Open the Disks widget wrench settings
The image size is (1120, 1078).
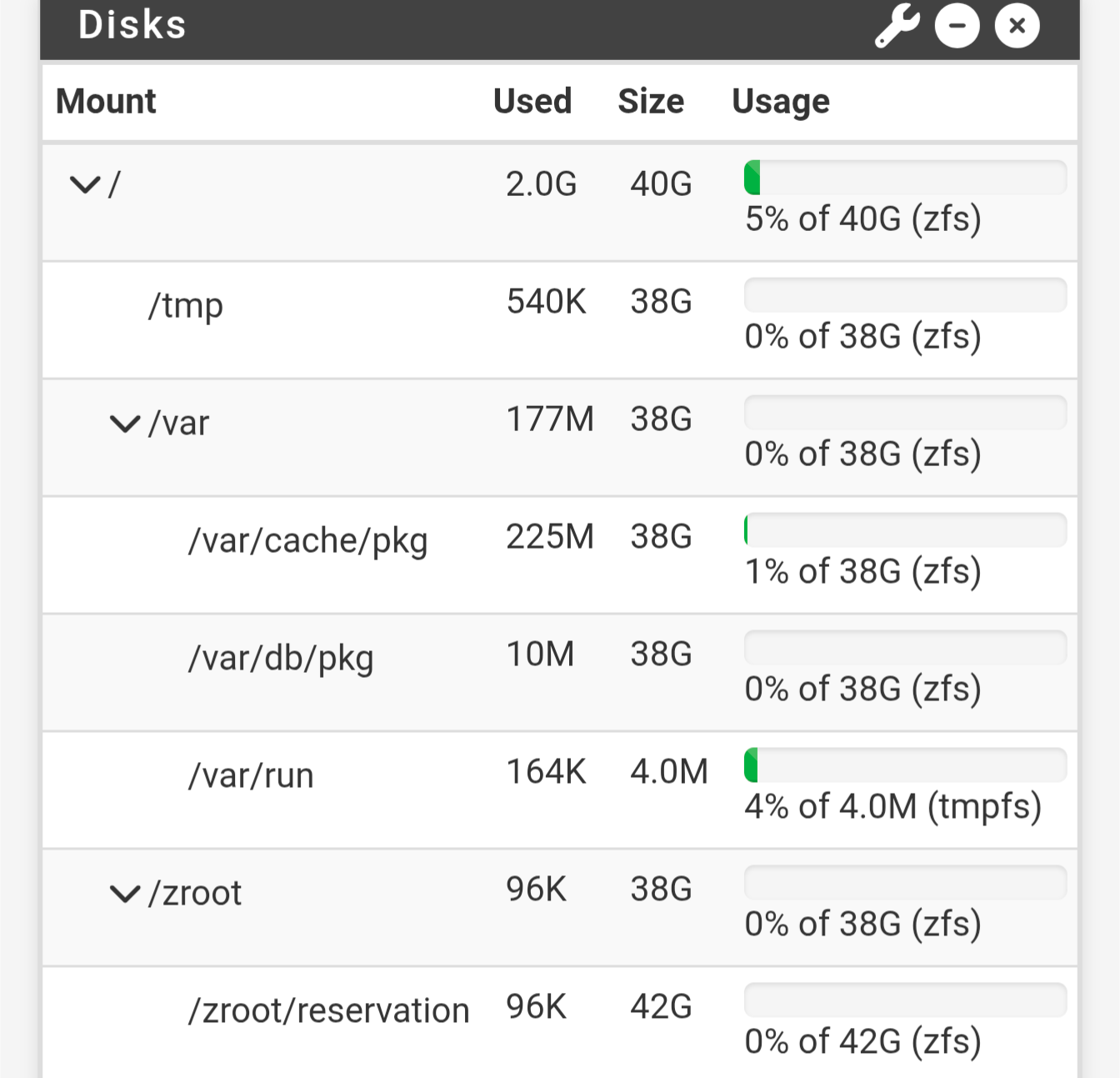point(897,25)
